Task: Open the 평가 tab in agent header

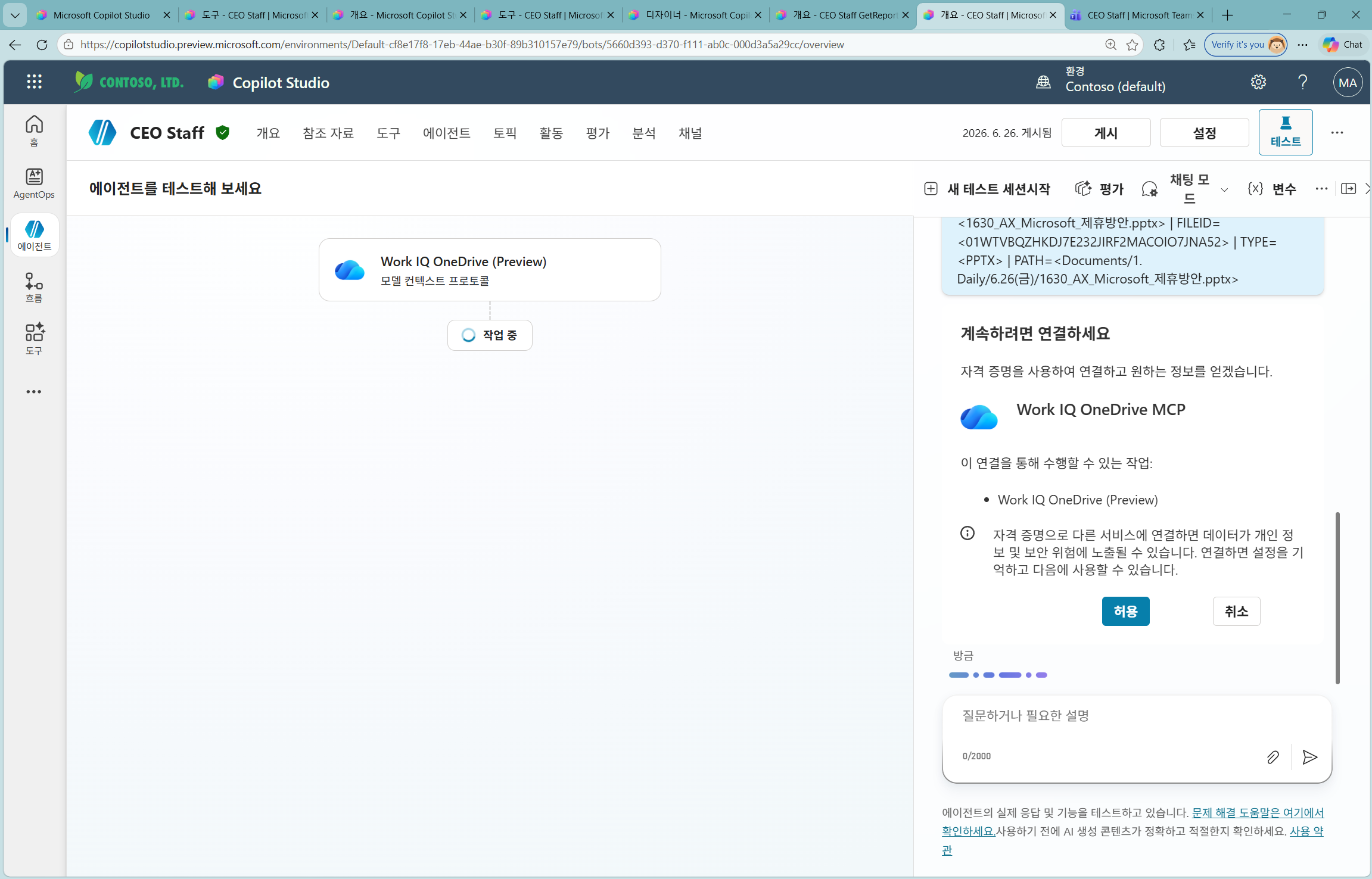Action: (x=598, y=133)
